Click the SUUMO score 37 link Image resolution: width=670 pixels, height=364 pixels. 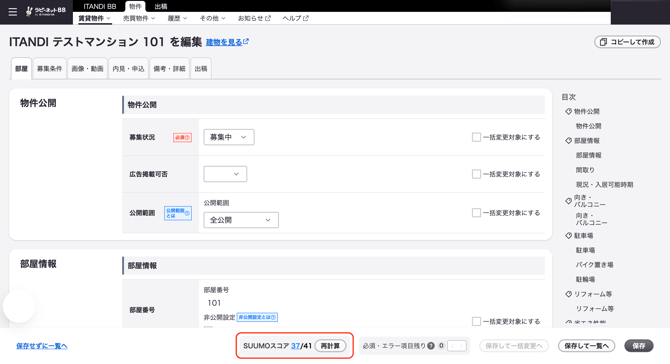point(295,346)
